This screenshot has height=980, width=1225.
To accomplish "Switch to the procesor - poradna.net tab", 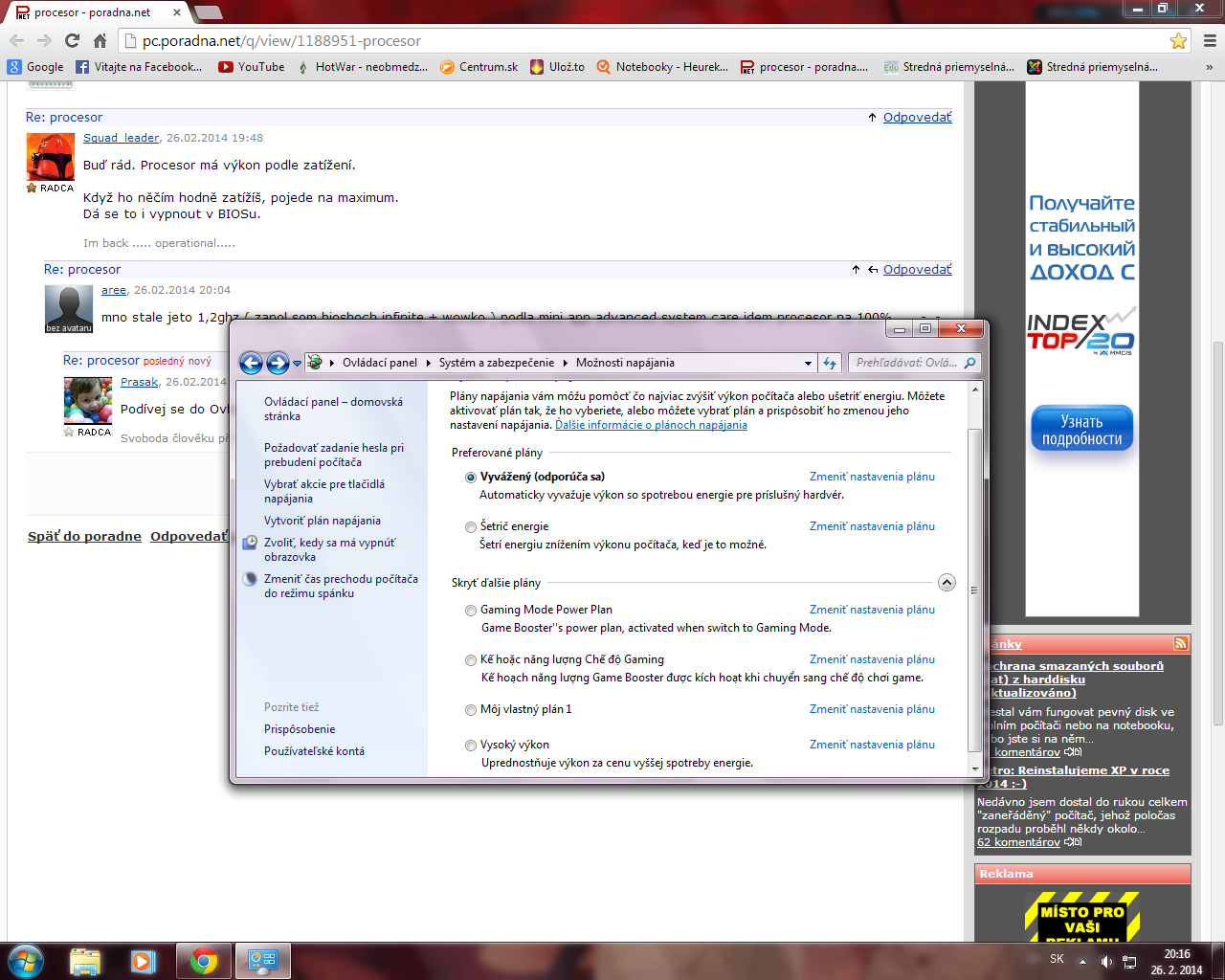I will pos(96,12).
